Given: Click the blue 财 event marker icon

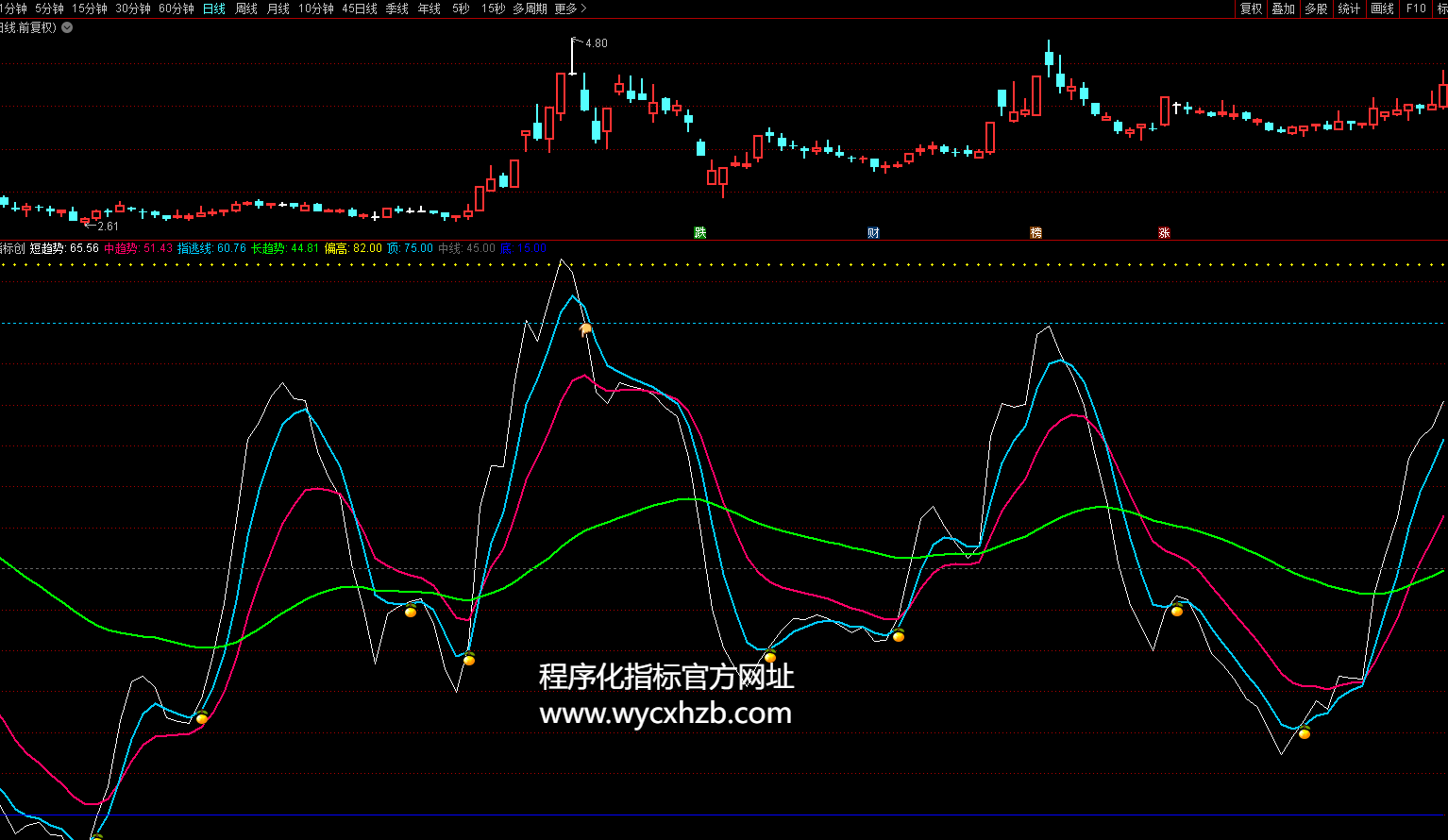Looking at the screenshot, I should click(x=873, y=233).
